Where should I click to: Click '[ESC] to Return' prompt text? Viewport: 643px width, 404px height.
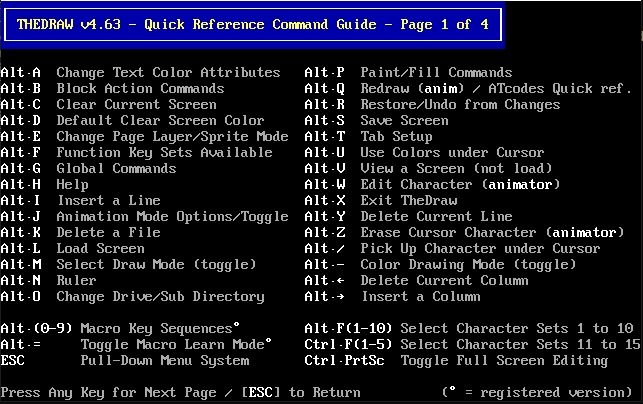point(301,393)
